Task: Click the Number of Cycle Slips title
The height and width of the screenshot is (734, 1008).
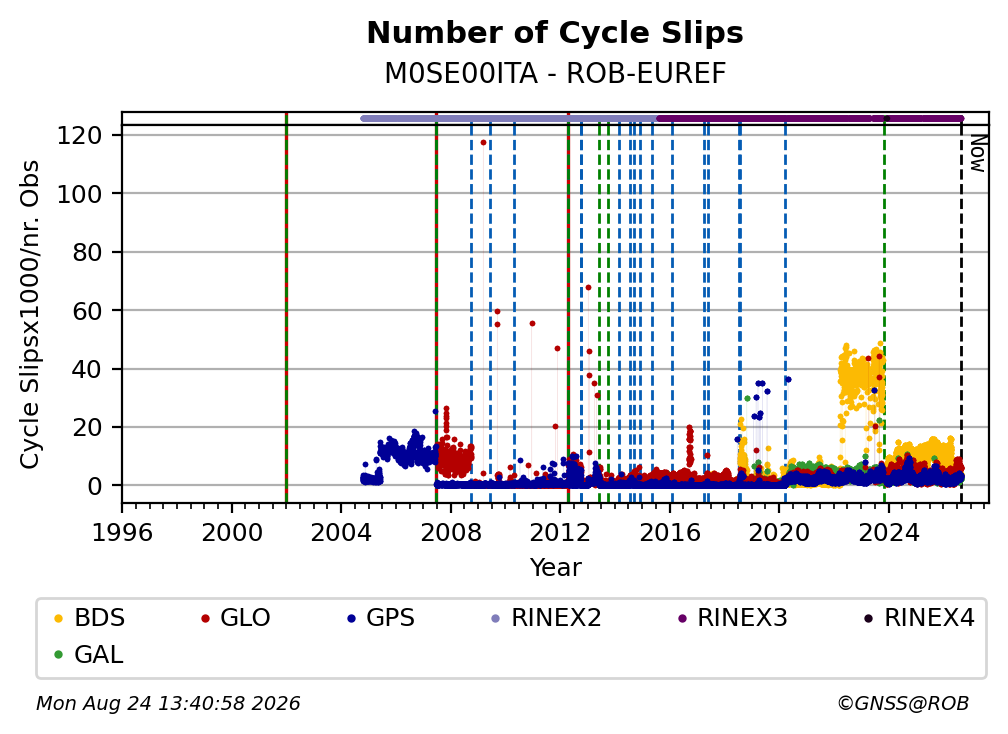Action: 555,33
